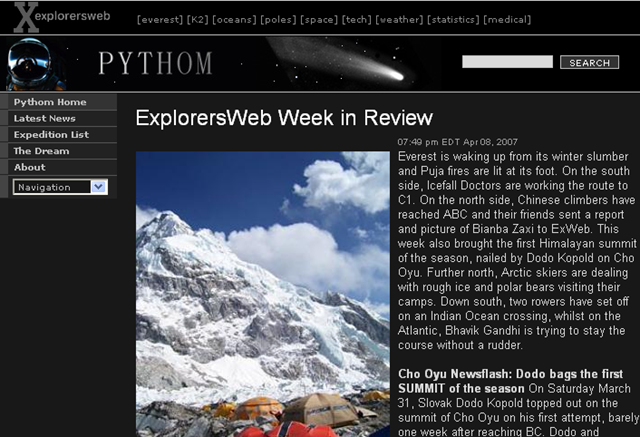Viewport: 640px width, 437px height.
Task: Click the comet banner graphic
Action: point(341,61)
